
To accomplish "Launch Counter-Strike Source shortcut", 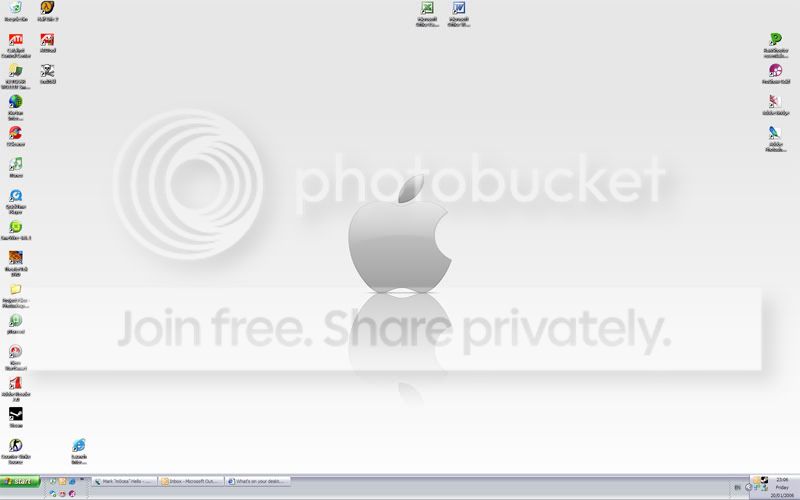I will click(16, 446).
